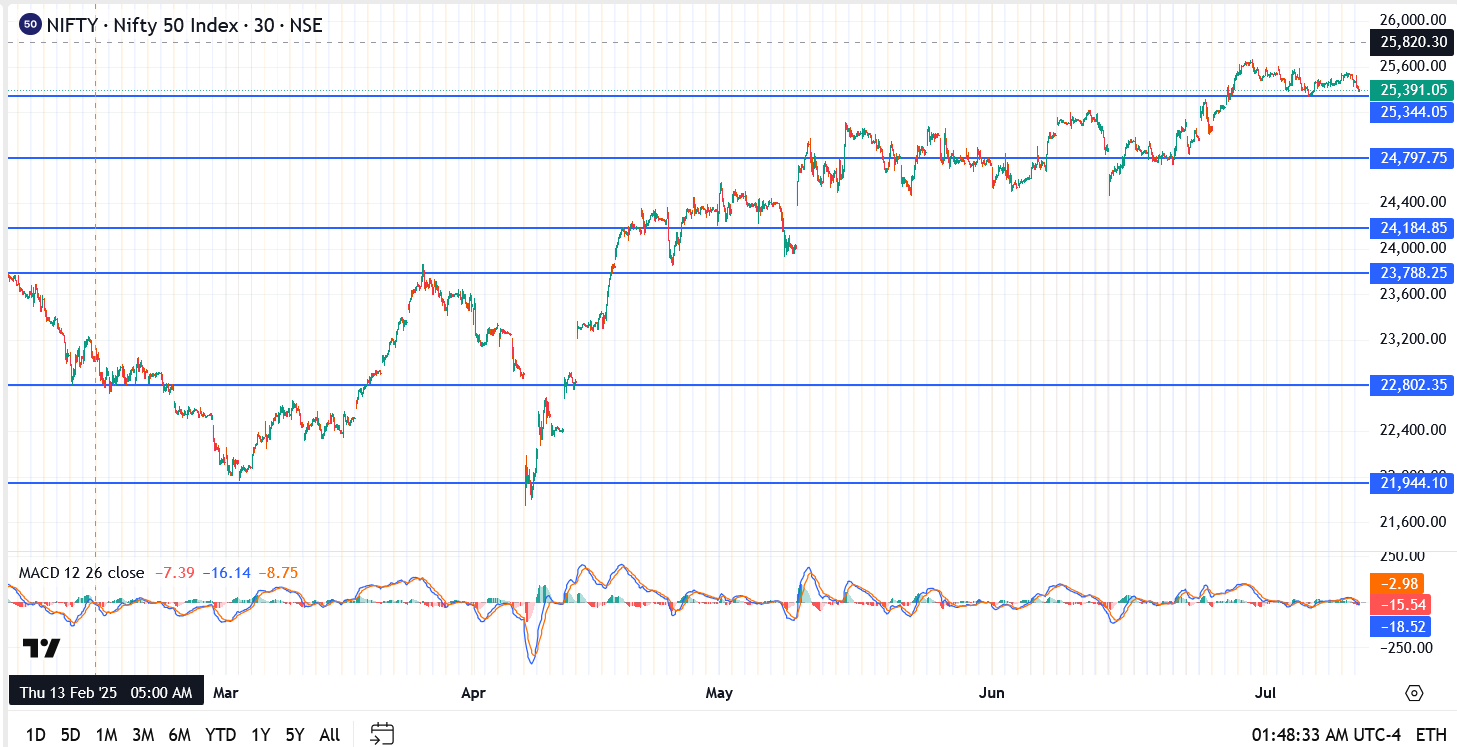Viewport: 1457px width, 747px height.
Task: Select the MACD 12 26 close legend
Action: (82, 573)
